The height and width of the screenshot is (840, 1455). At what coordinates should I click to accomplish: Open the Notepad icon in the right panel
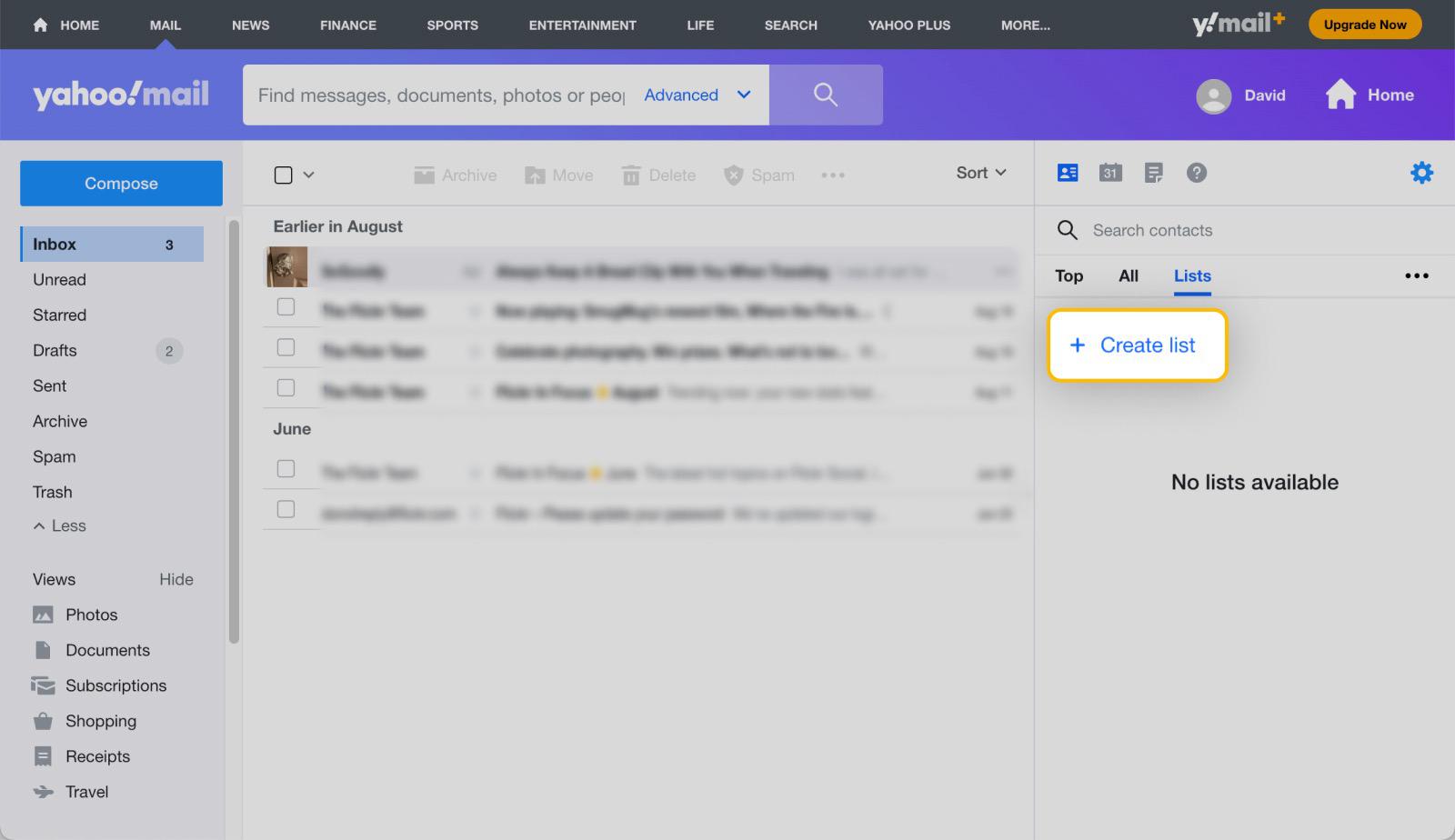[1153, 172]
